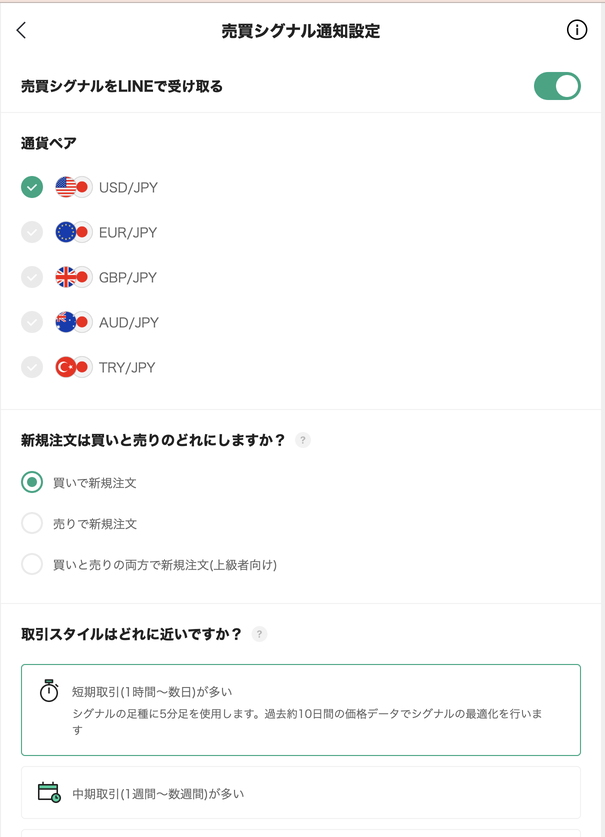The height and width of the screenshot is (837, 605).
Task: Check the GBP/JPY currency pair
Action: (x=31, y=277)
